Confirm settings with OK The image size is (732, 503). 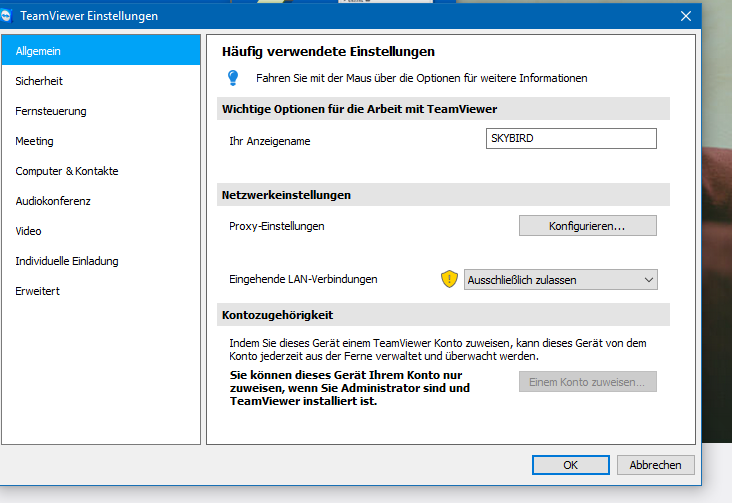click(570, 465)
